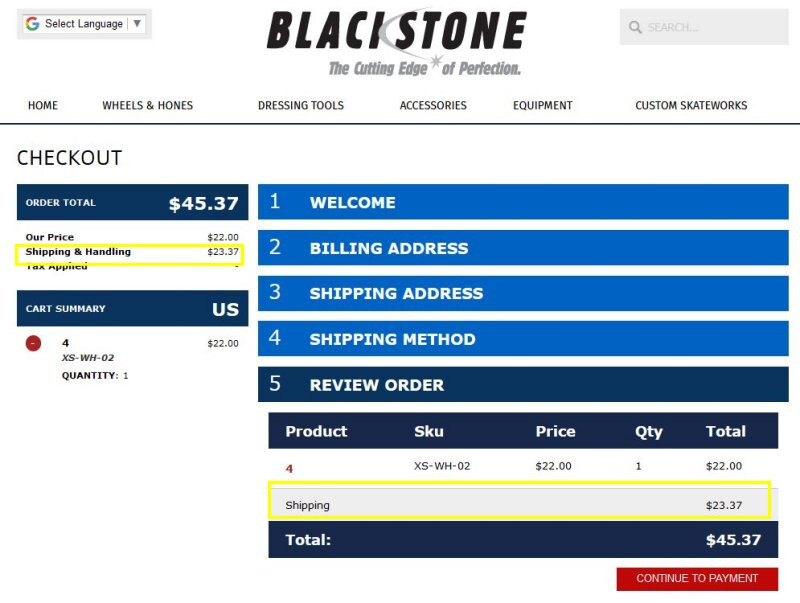Screen dimensions: 800x603
Task: Open the Accessories navigation item
Action: (x=432, y=105)
